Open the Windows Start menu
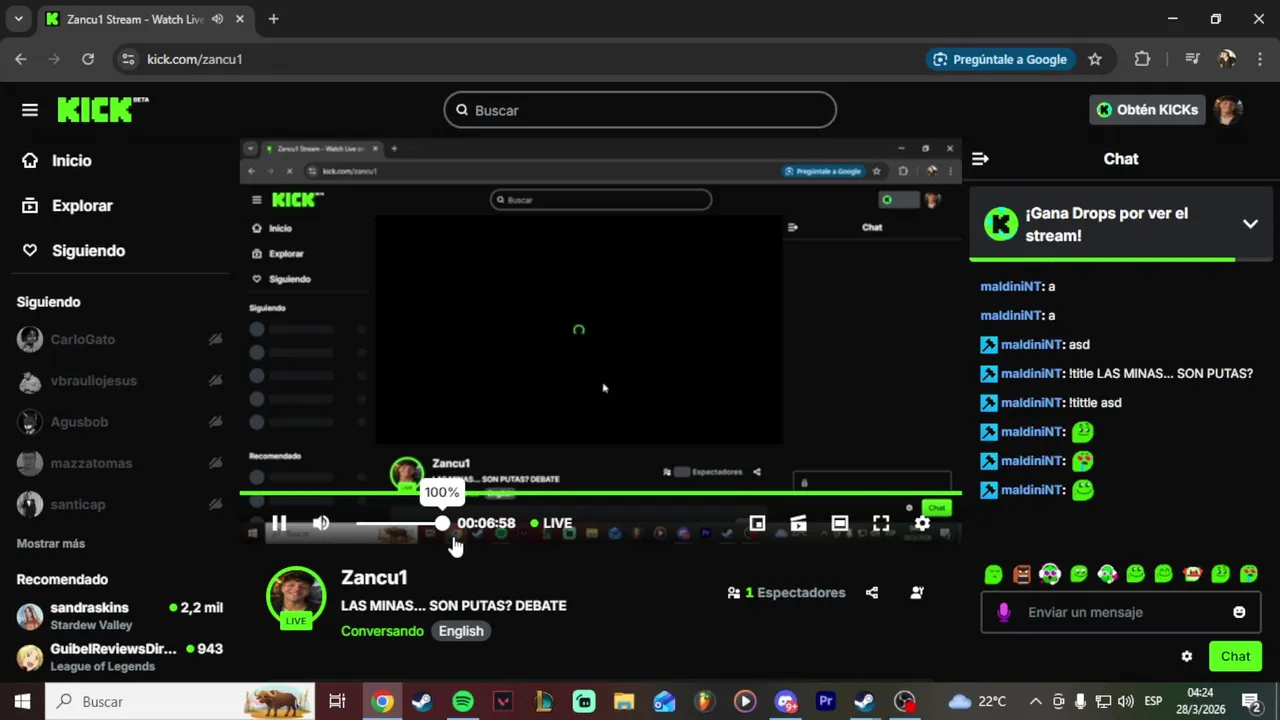The width and height of the screenshot is (1280, 720). point(22,701)
